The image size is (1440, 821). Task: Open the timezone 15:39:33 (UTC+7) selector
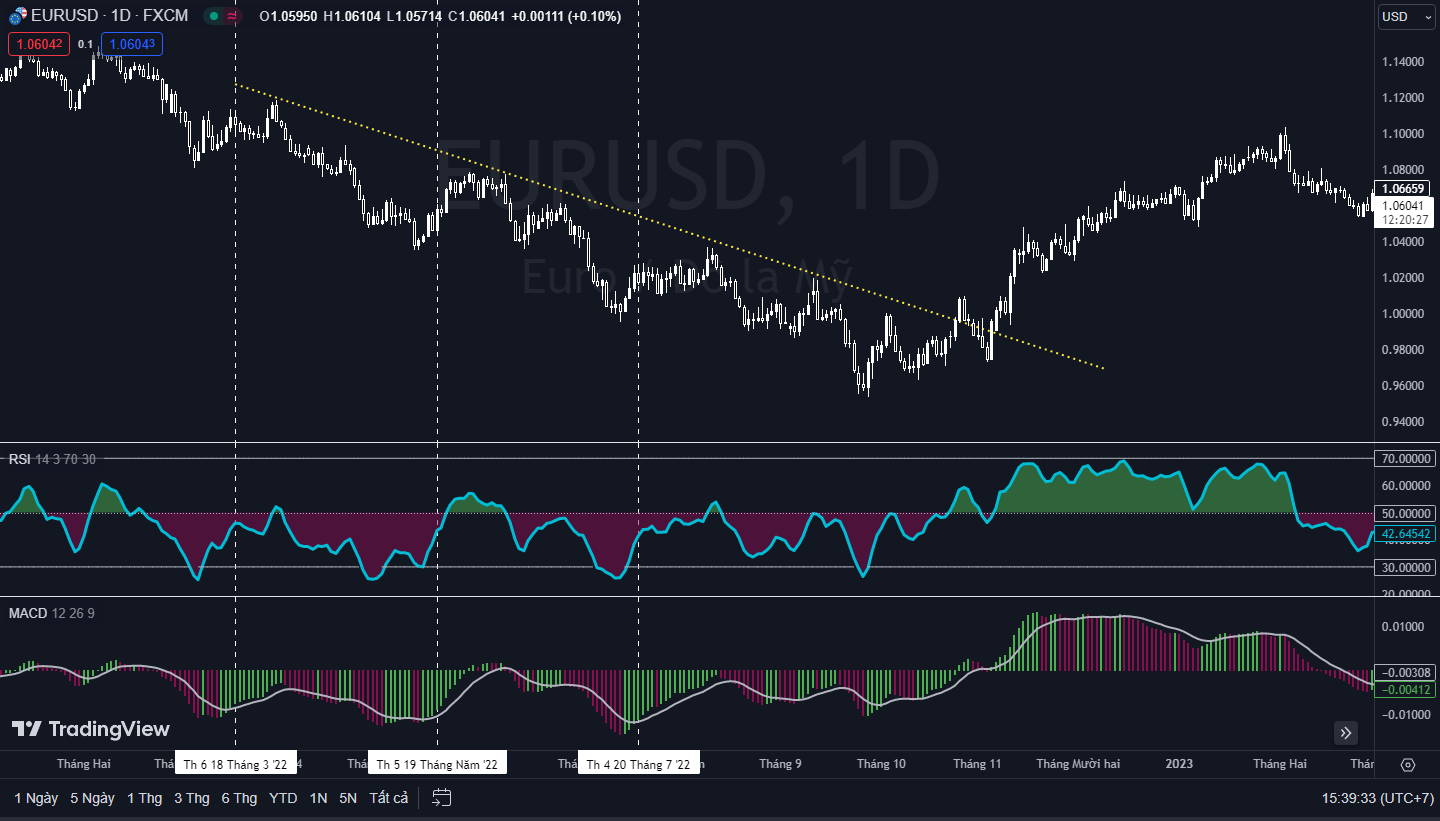pyautogui.click(x=1377, y=798)
